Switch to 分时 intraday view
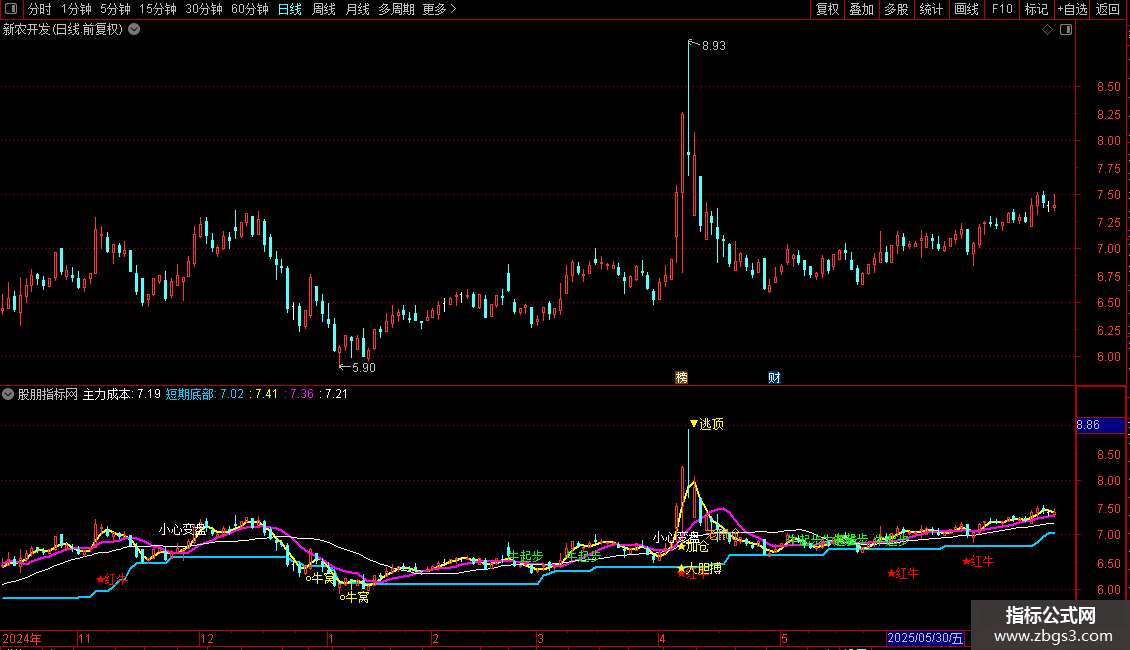Screen dimensions: 1130x650 point(40,9)
